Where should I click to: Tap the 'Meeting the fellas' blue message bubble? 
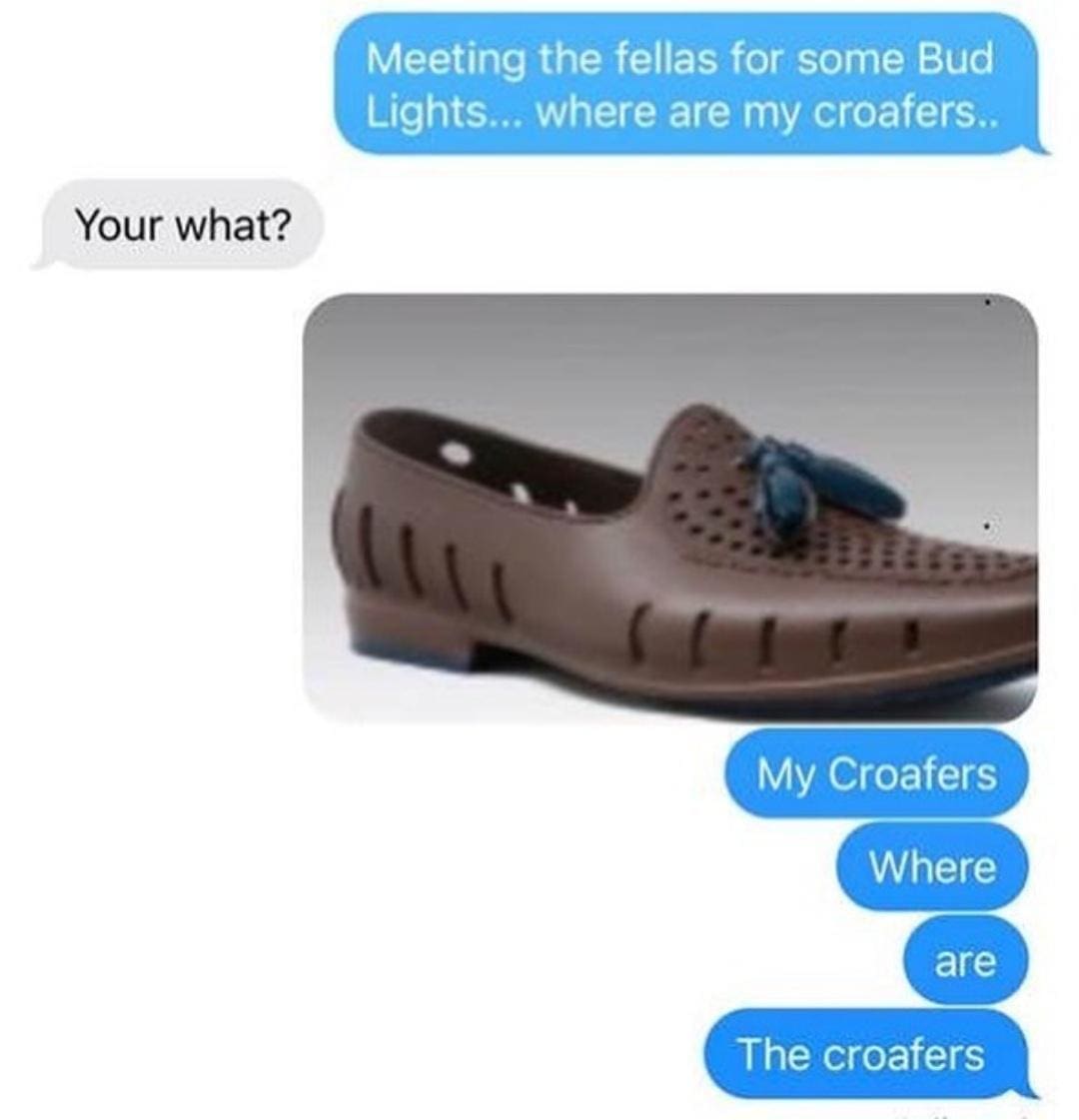(685, 84)
